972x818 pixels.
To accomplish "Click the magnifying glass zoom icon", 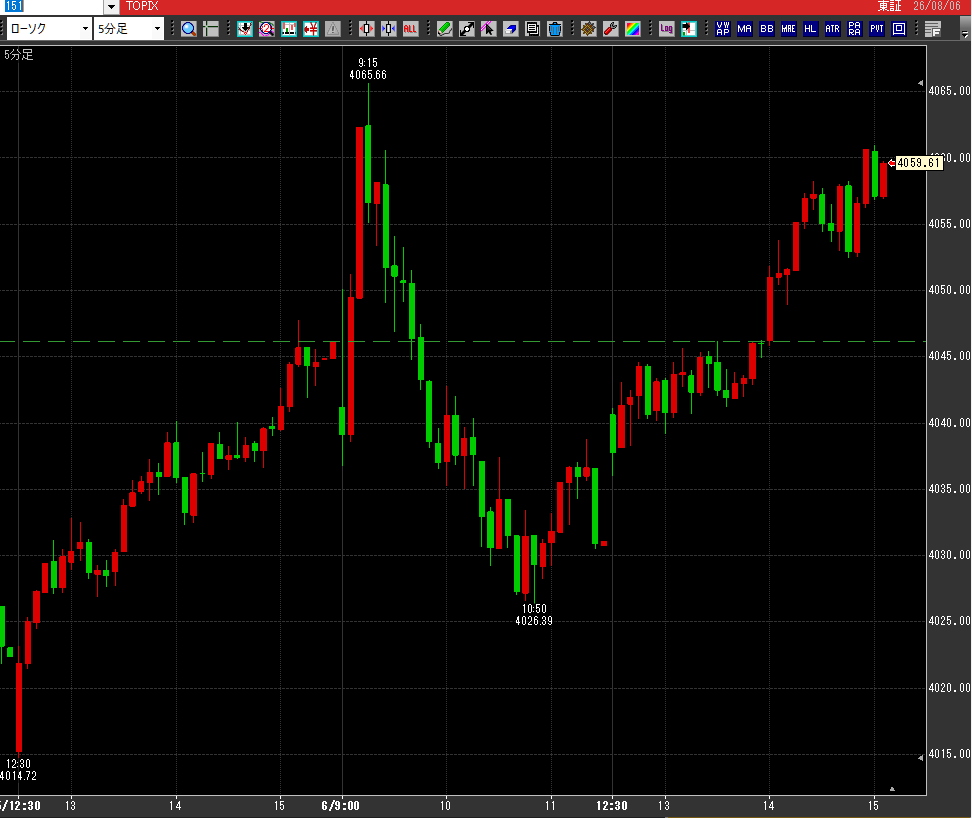I will 189,29.
